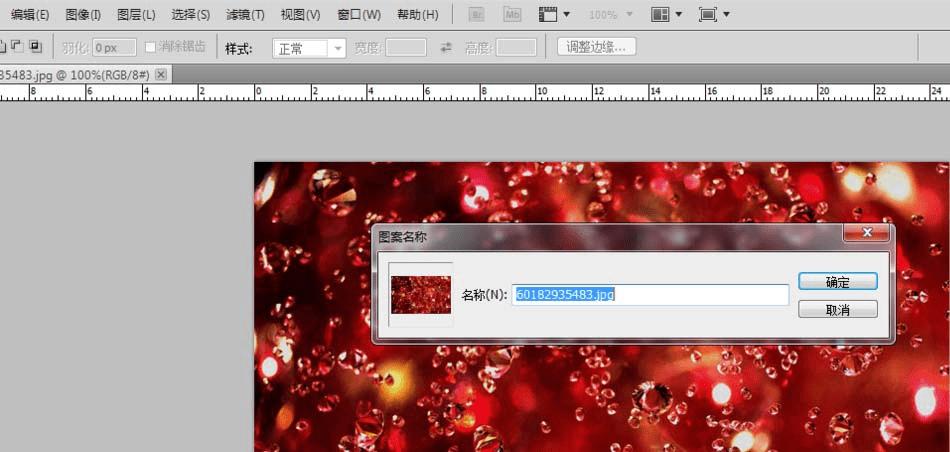Confirm pattern name with 确定 button
Image resolution: width=950 pixels, height=452 pixels.
[838, 282]
